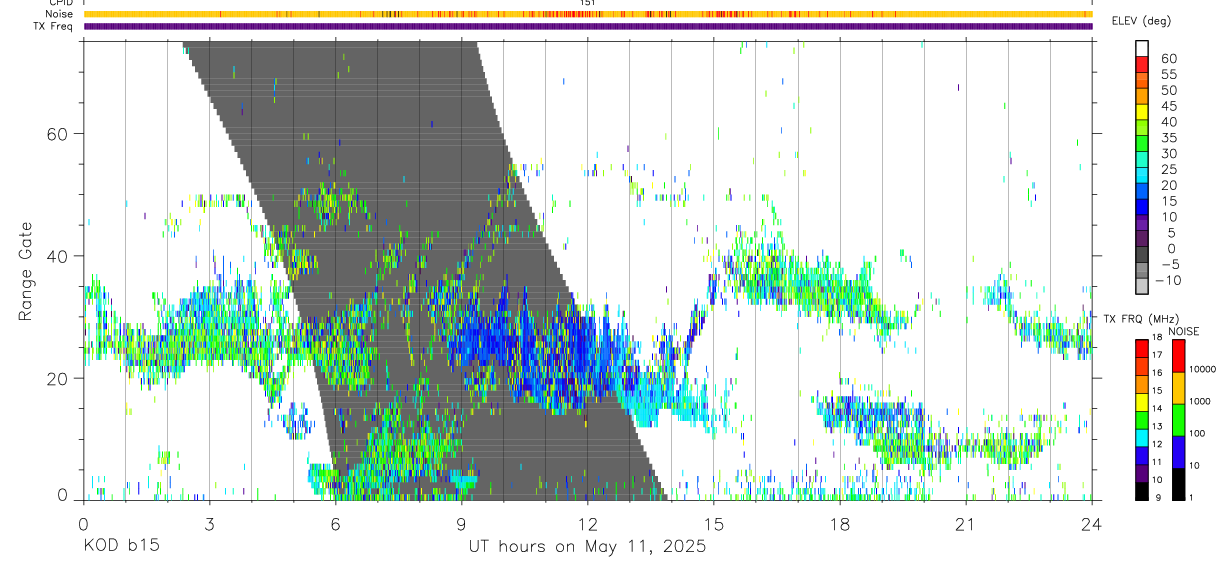Click the green NOISE swatch between 100 and 1000

coord(1179,419)
